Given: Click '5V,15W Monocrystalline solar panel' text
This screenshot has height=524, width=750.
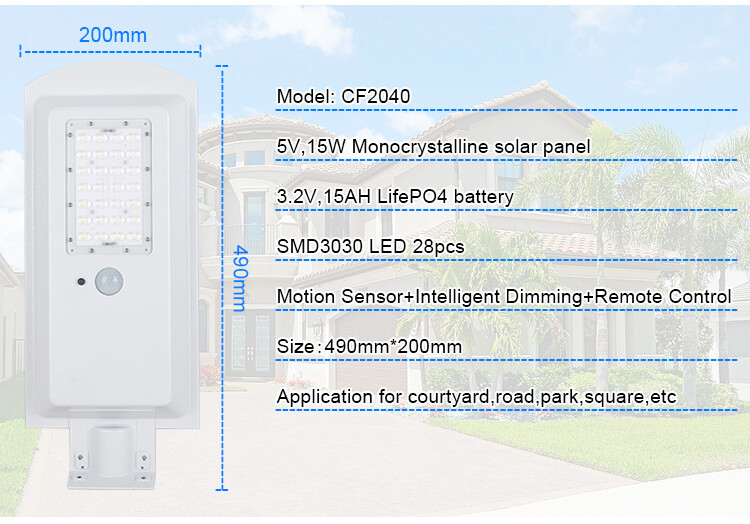Looking at the screenshot, I should pos(433,147).
